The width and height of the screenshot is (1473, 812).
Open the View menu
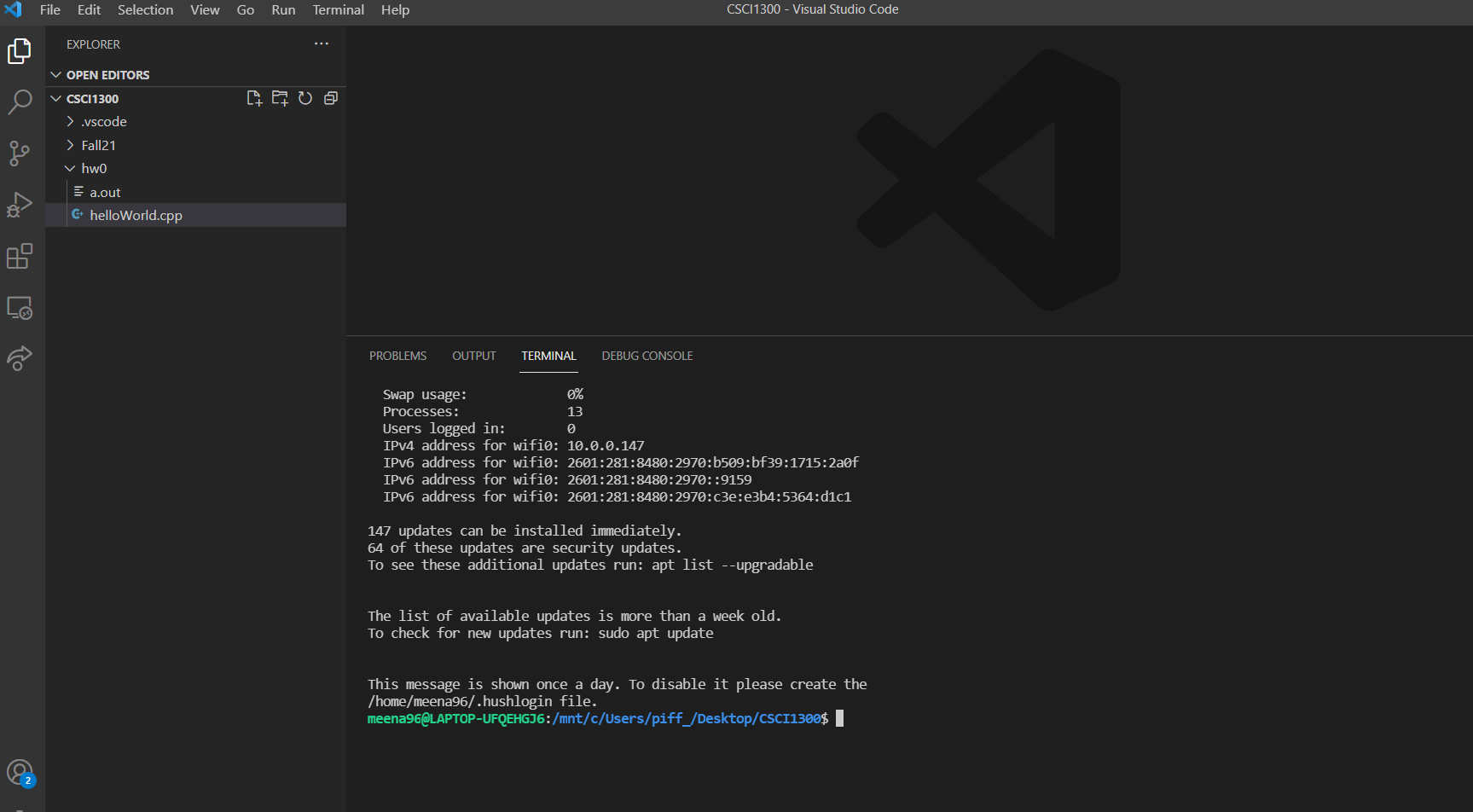click(x=205, y=9)
